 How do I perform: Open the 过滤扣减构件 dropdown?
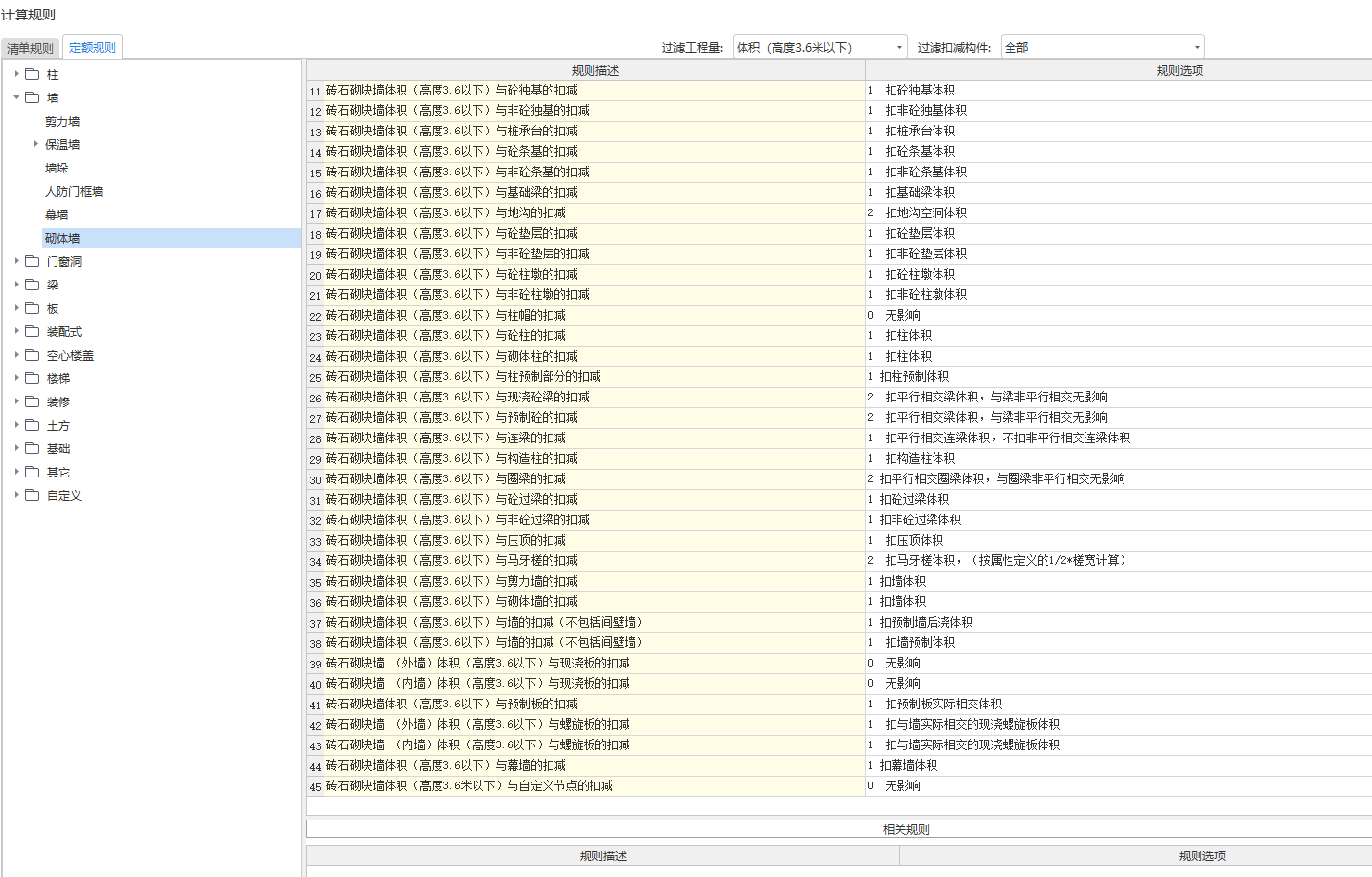(1102, 47)
